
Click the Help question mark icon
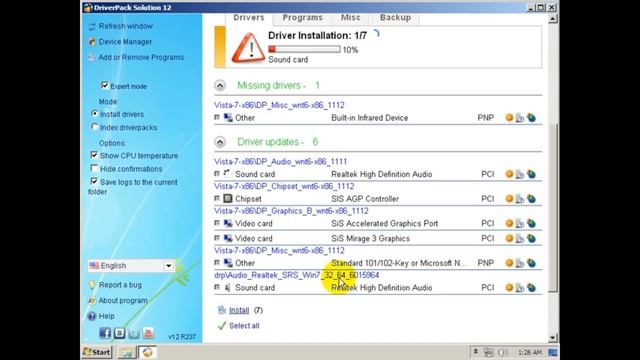[x=92, y=316]
